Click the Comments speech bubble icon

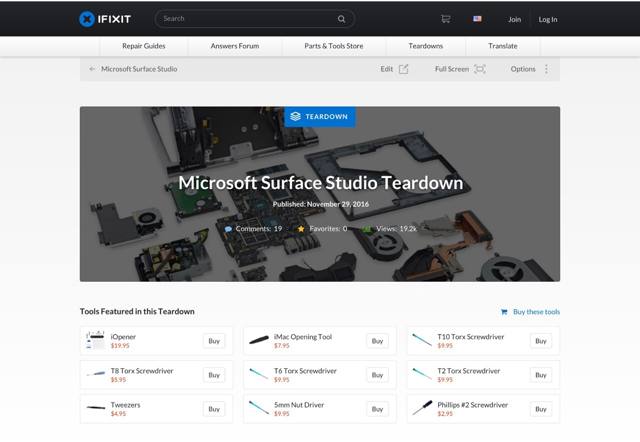click(228, 229)
